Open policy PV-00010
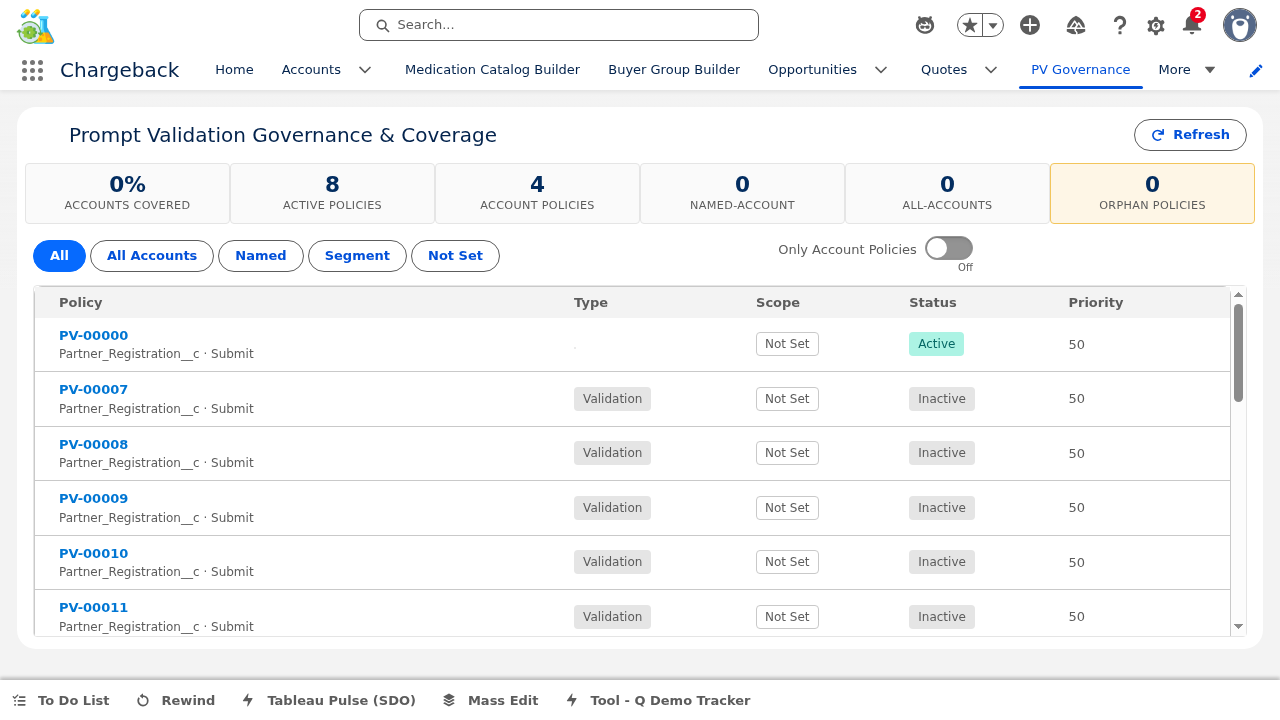This screenshot has width=1280, height=720. pyautogui.click(x=93, y=554)
